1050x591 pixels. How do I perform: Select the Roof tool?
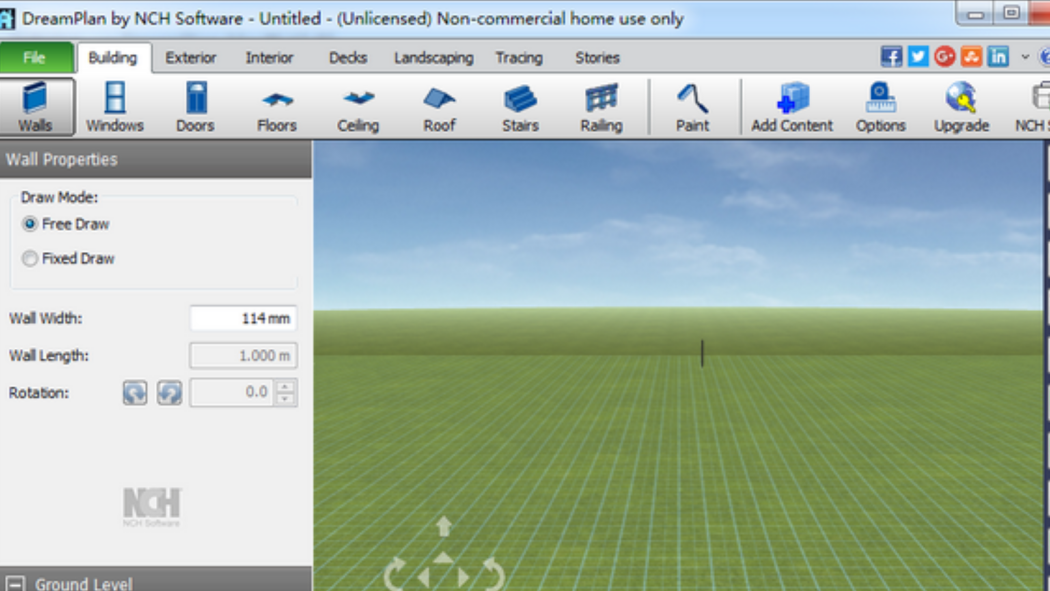pos(439,107)
